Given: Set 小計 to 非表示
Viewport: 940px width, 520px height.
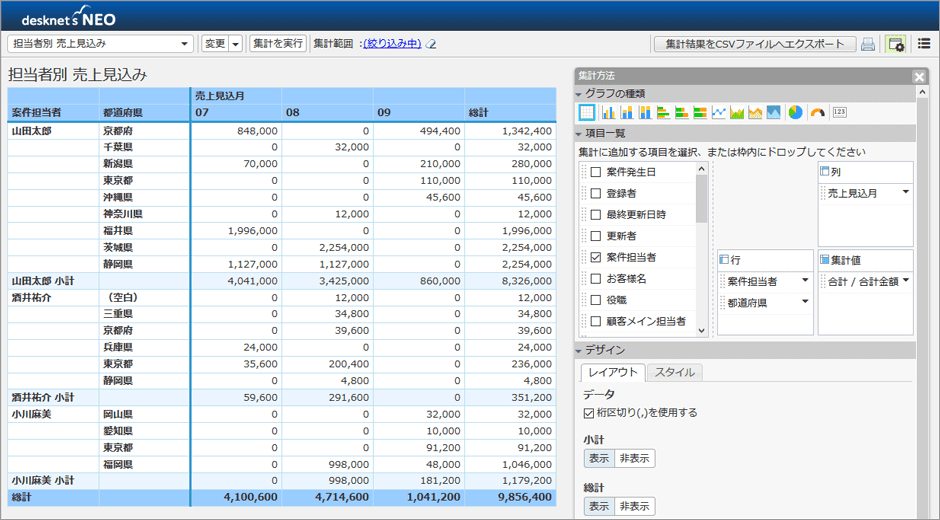Looking at the screenshot, I should point(634,458).
